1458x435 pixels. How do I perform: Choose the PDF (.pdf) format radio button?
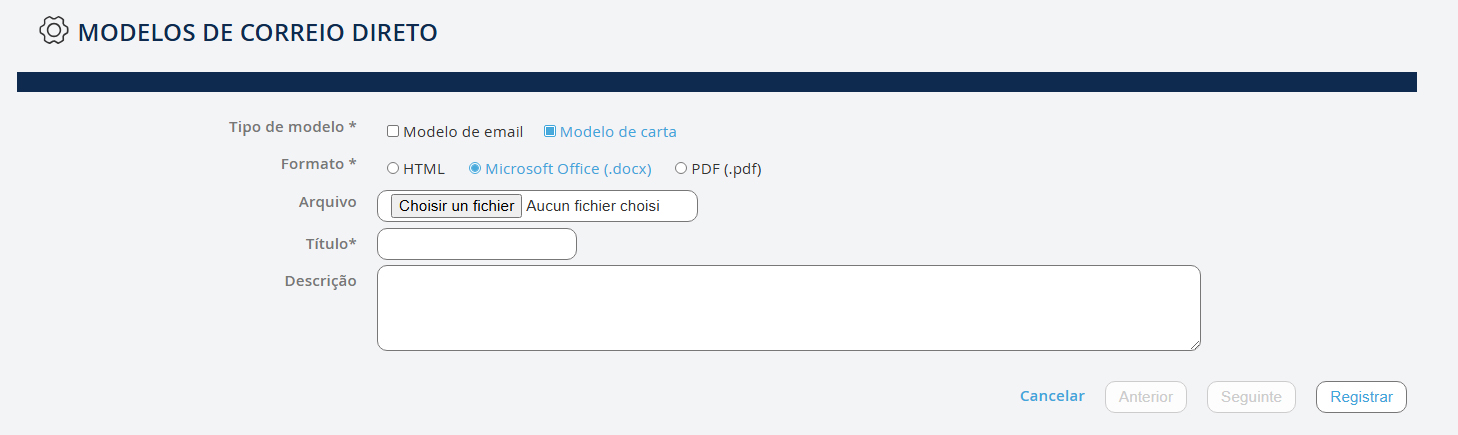681,168
